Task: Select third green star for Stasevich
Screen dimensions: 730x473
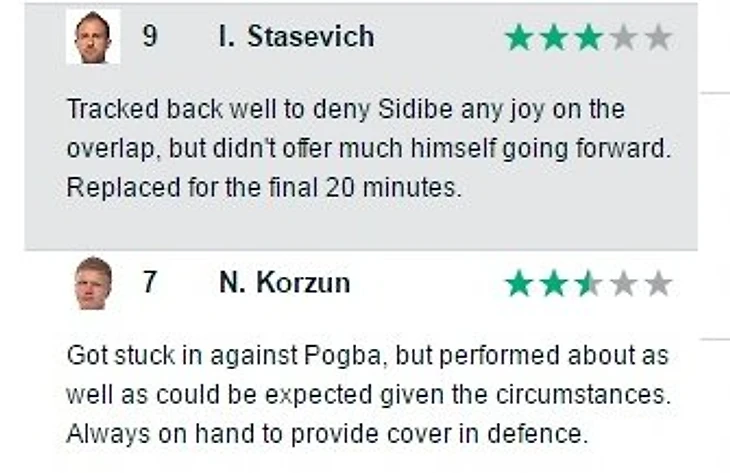Action: [589, 37]
